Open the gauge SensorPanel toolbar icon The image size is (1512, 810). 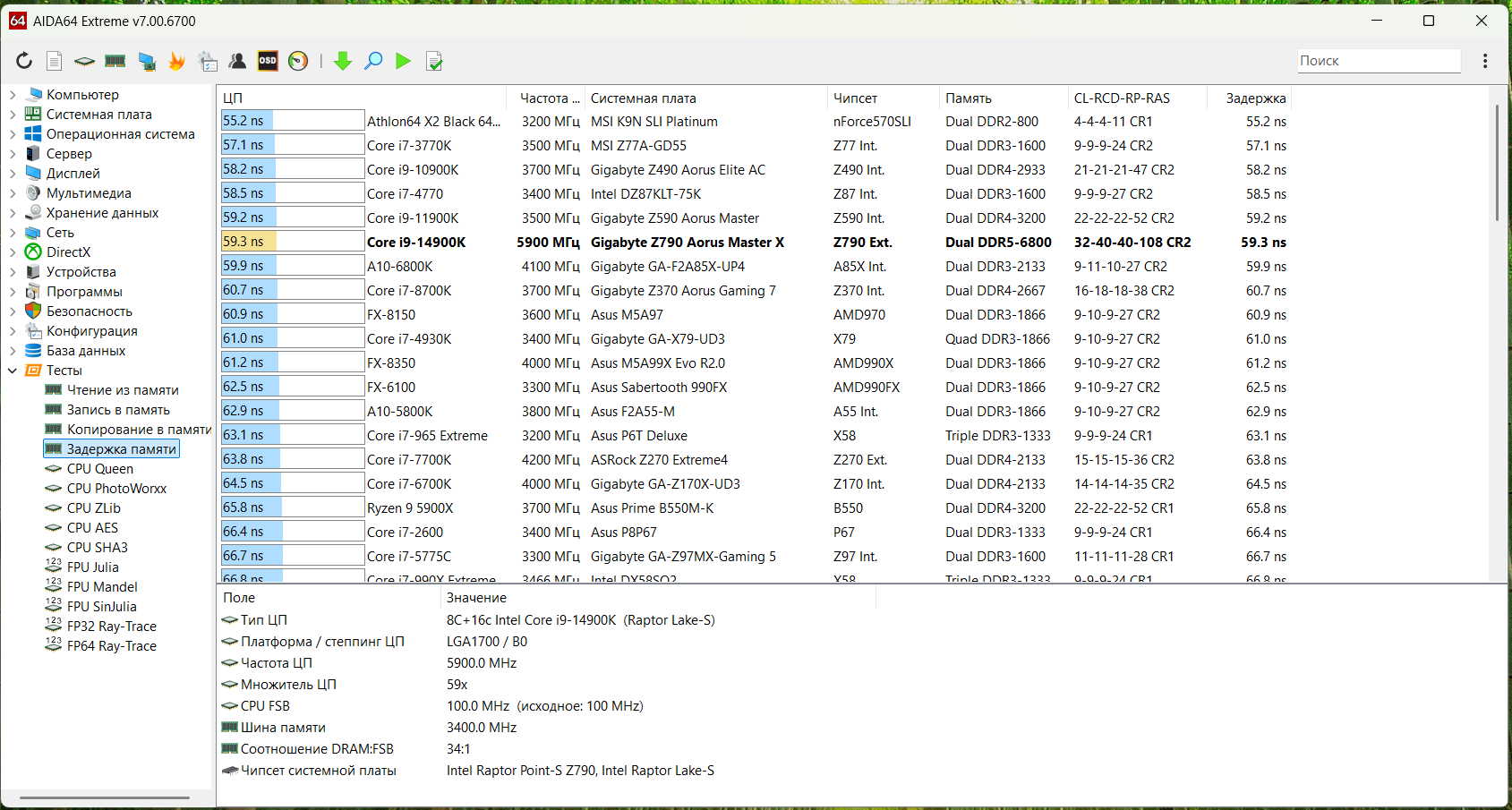tap(299, 61)
